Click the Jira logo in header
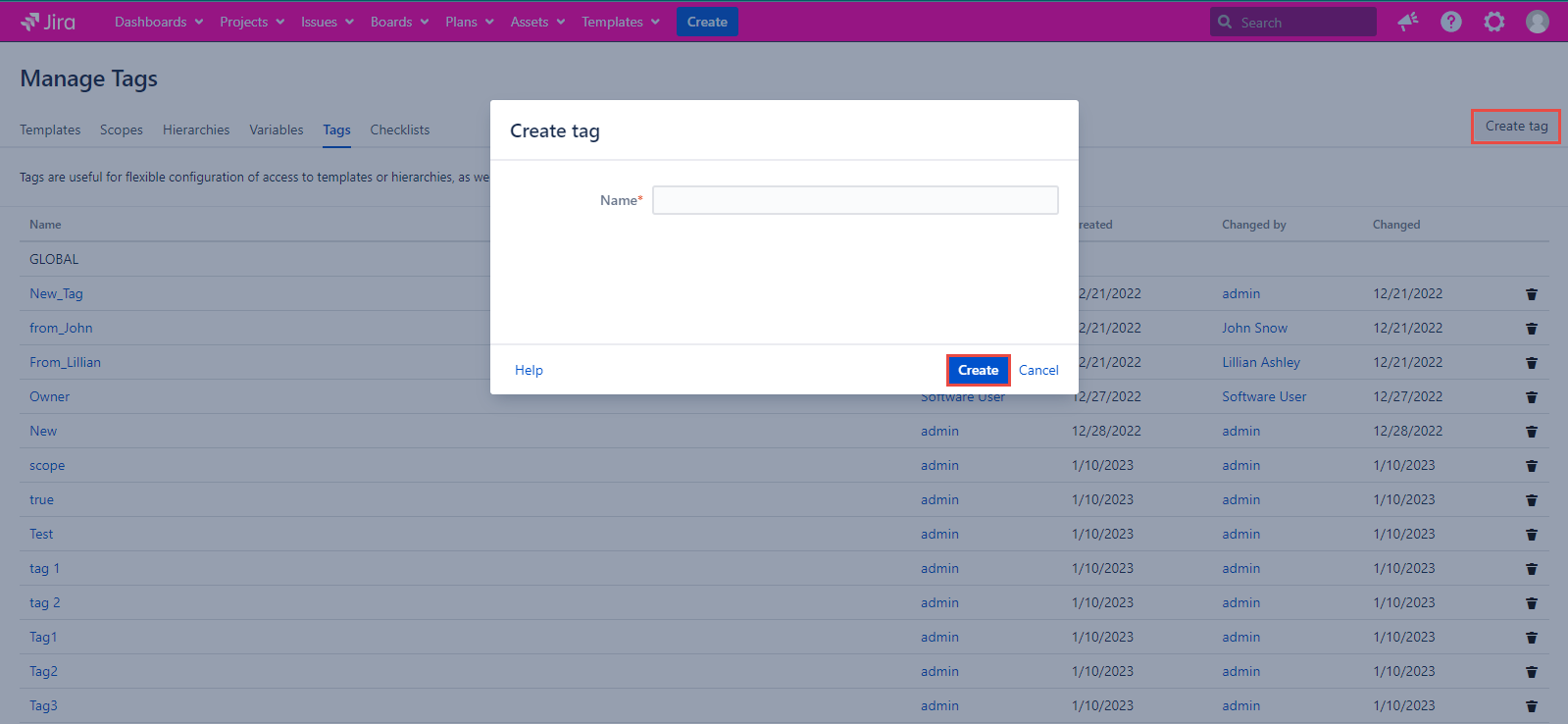 click(48, 22)
